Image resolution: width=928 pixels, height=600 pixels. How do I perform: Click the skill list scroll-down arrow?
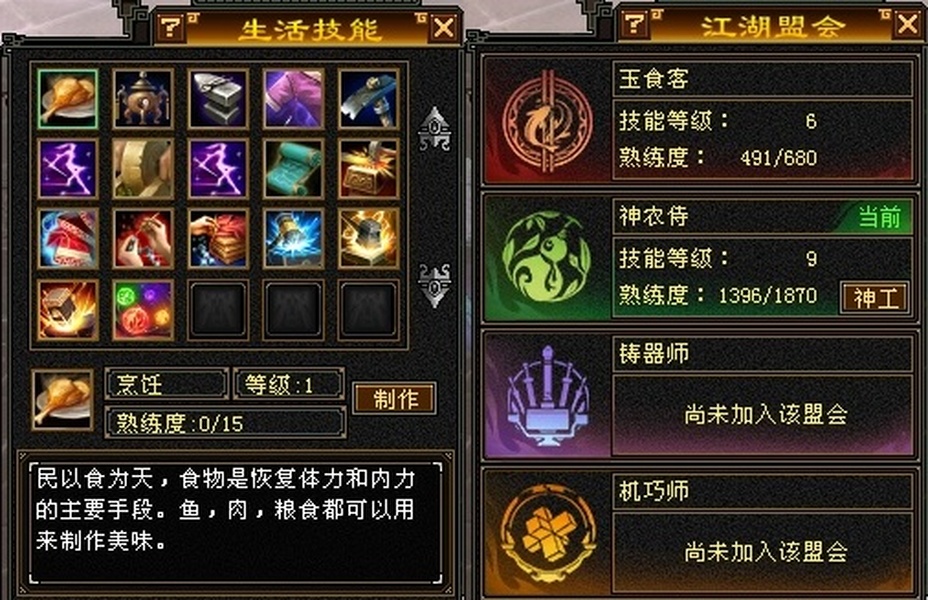[x=434, y=285]
